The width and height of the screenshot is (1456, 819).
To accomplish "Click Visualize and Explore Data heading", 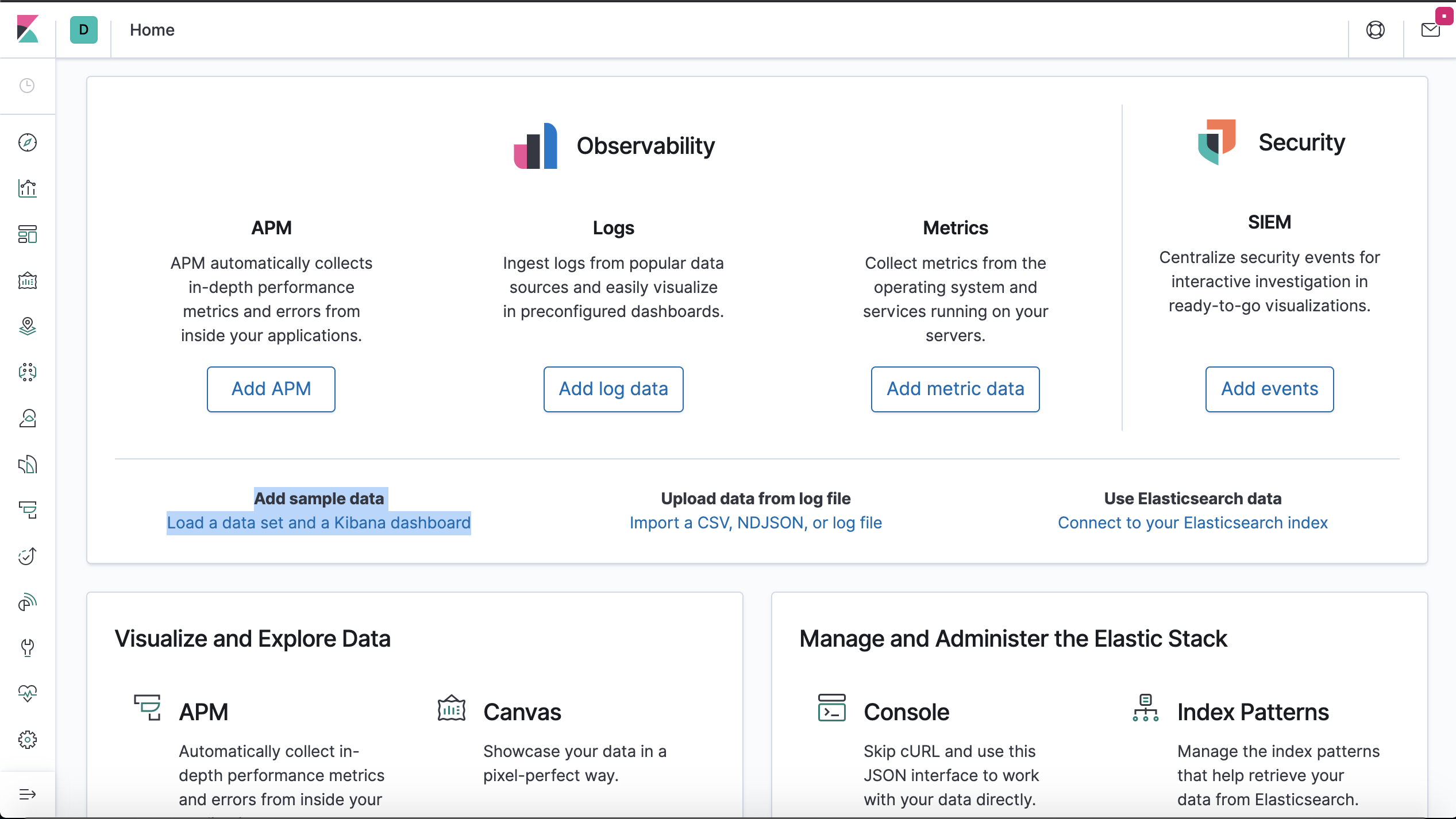I will tap(253, 639).
